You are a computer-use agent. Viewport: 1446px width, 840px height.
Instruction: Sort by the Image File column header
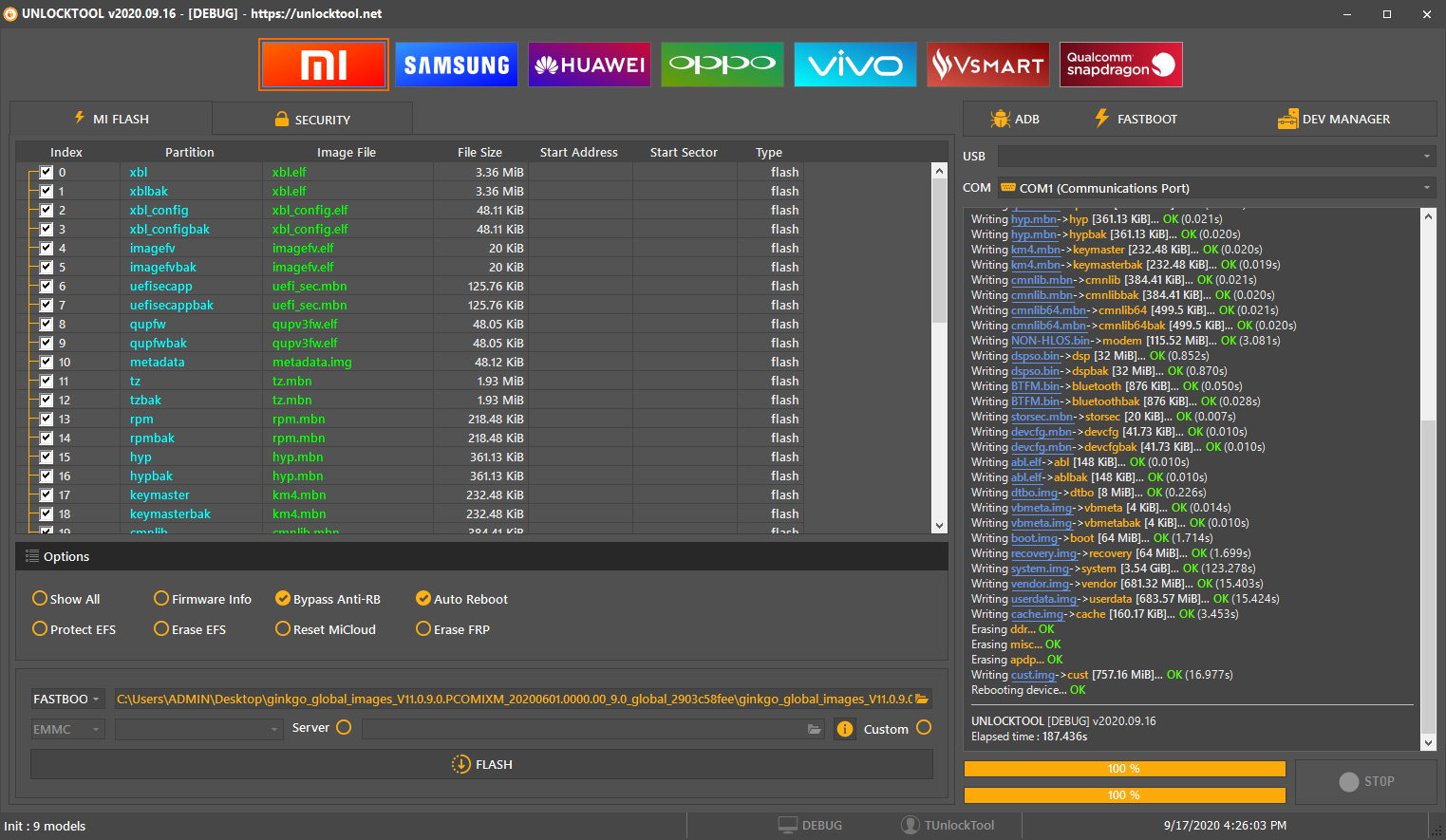pos(347,152)
